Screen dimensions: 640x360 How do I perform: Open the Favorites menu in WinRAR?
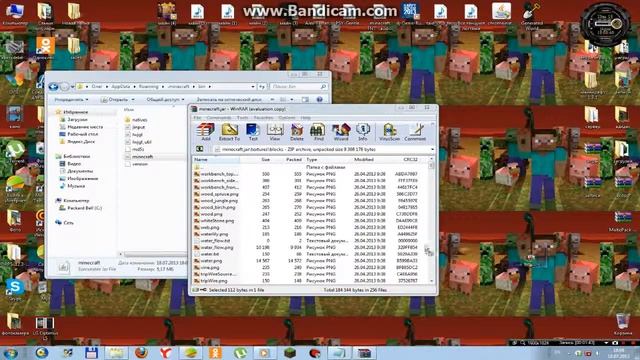point(264,118)
